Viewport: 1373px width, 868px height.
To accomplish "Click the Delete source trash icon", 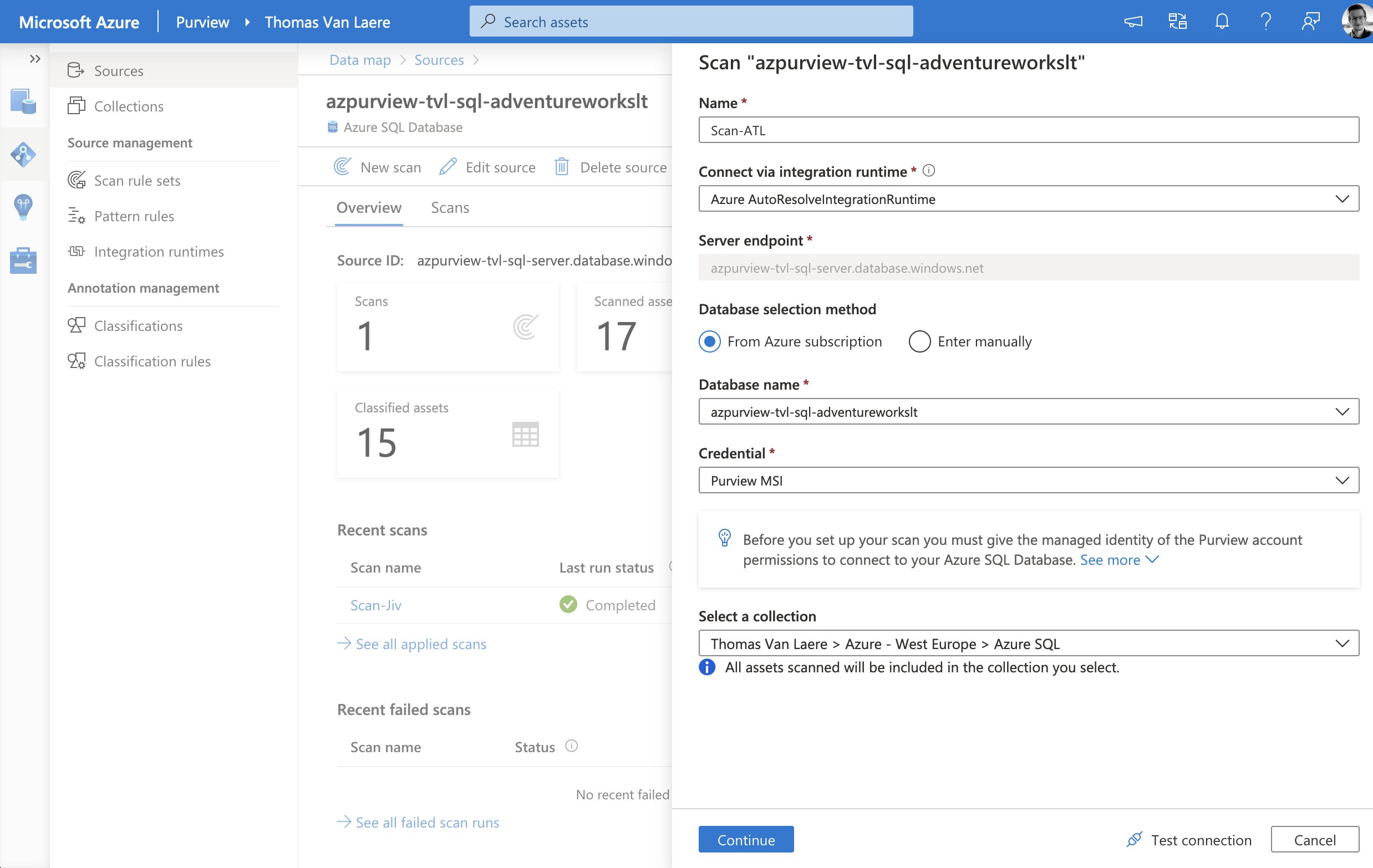I will 562,166.
